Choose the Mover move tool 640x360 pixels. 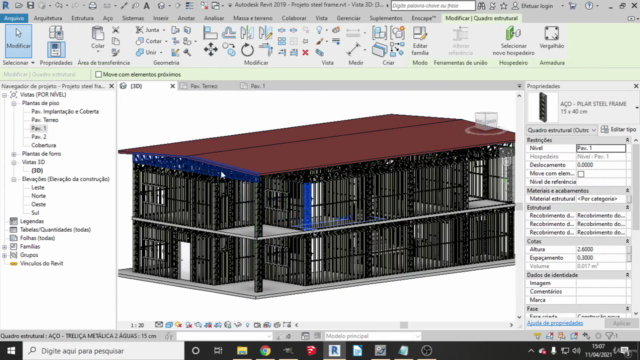point(211,50)
